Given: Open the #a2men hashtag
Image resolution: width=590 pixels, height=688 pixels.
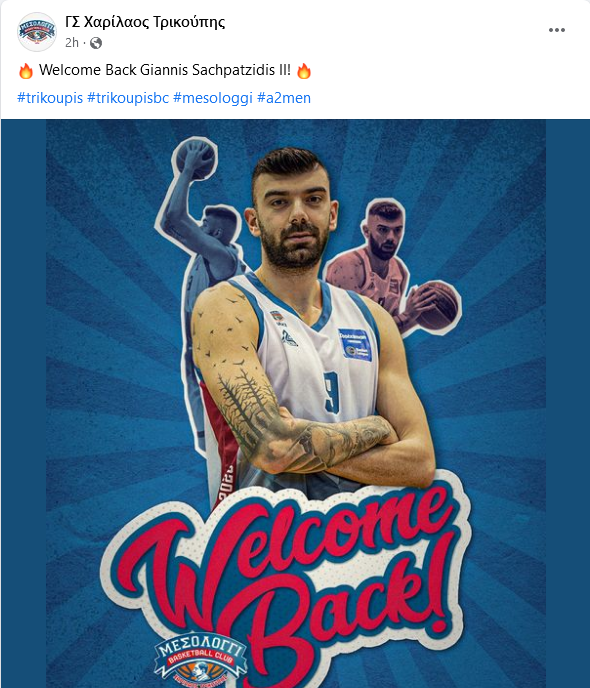Looking at the screenshot, I should click(284, 97).
